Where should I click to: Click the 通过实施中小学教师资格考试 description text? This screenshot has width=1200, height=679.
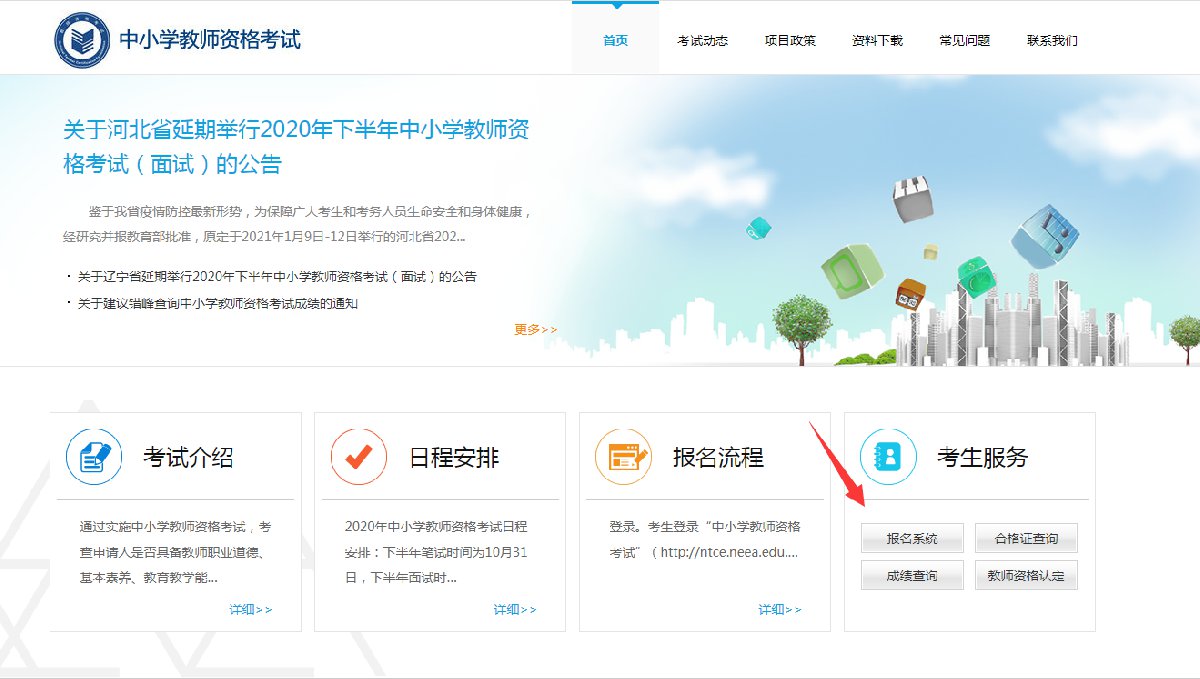177,552
